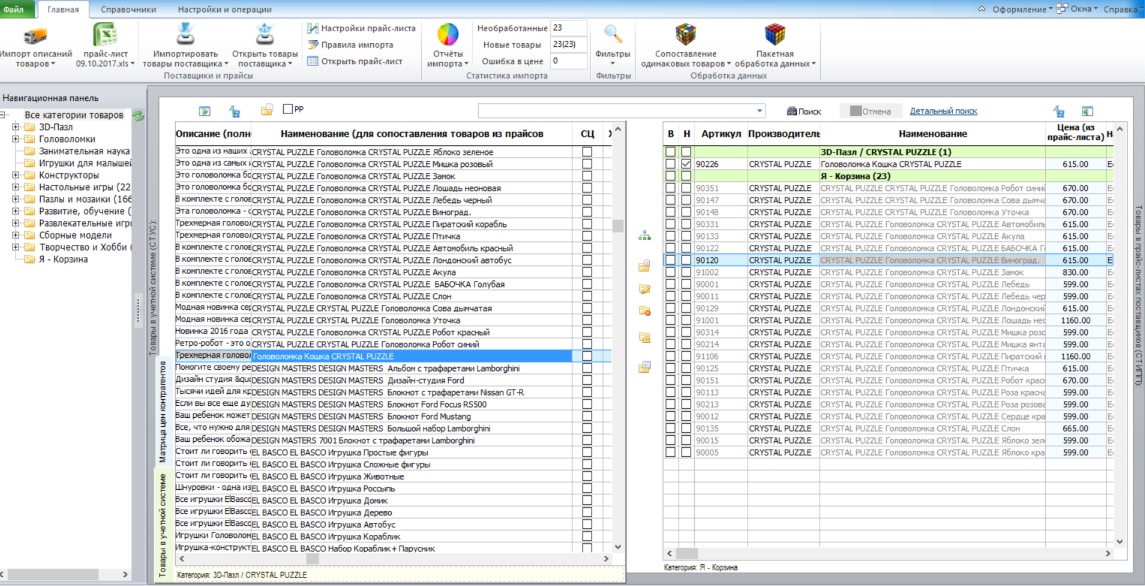The height and width of the screenshot is (586, 1145).
Task: Open the Import descriptions of goods truck icon
Action: 35,35
